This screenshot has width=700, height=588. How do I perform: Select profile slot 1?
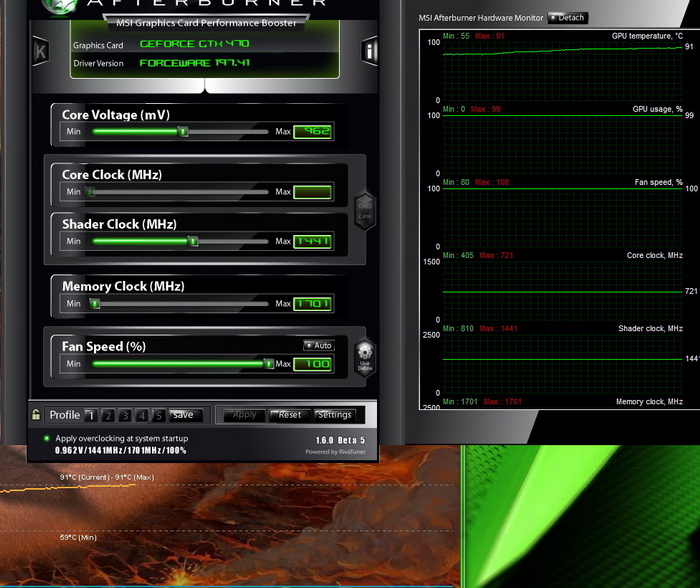coord(91,416)
